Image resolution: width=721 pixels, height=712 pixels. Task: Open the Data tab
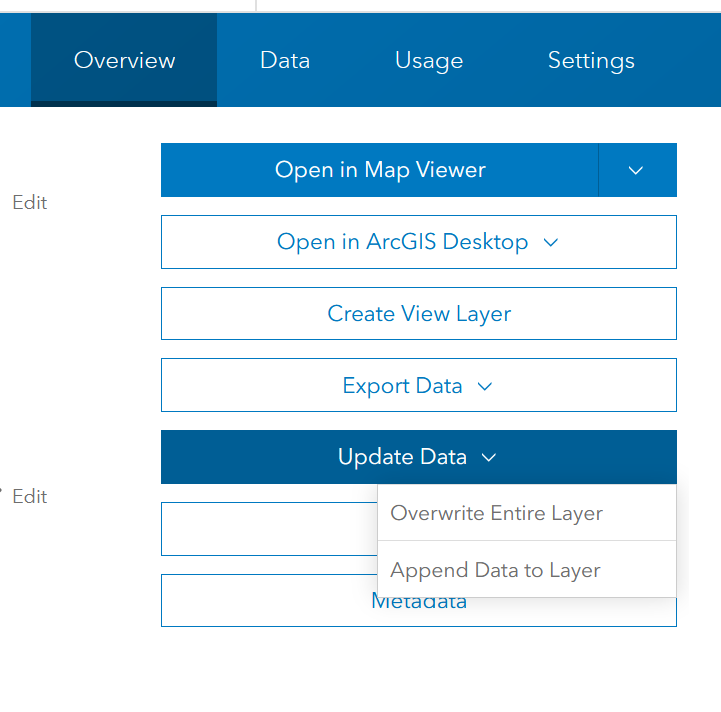[x=285, y=60]
